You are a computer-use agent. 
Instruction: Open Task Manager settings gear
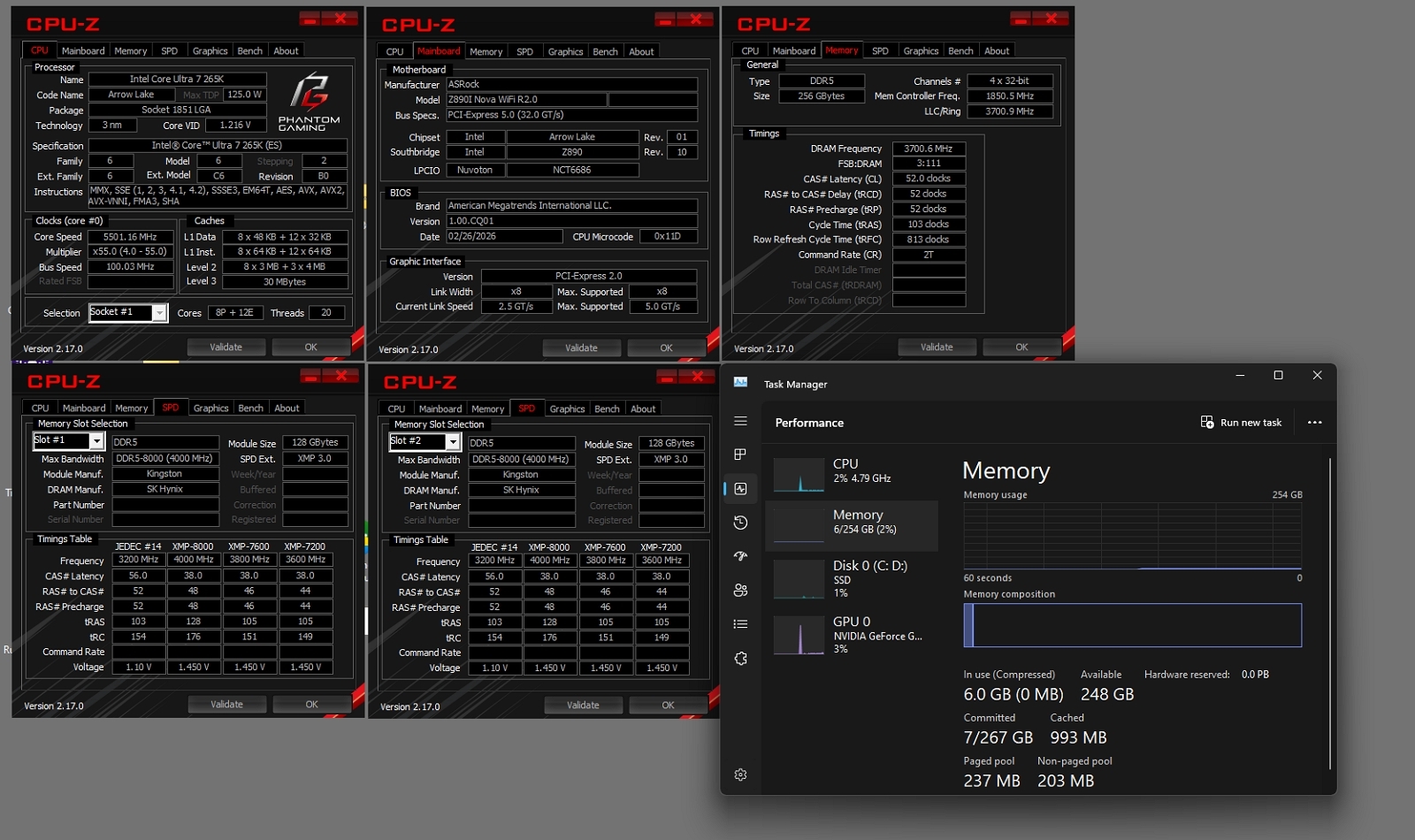point(740,774)
